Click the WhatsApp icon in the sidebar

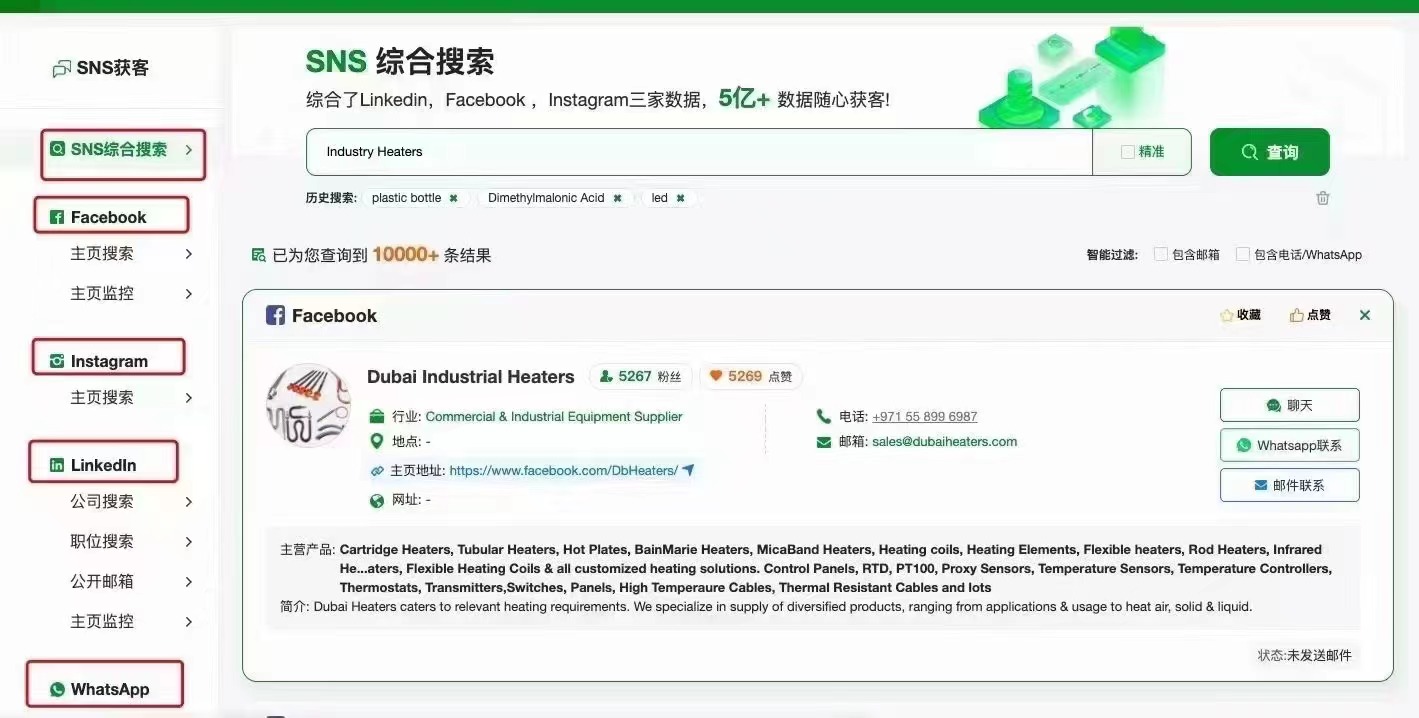[x=57, y=689]
